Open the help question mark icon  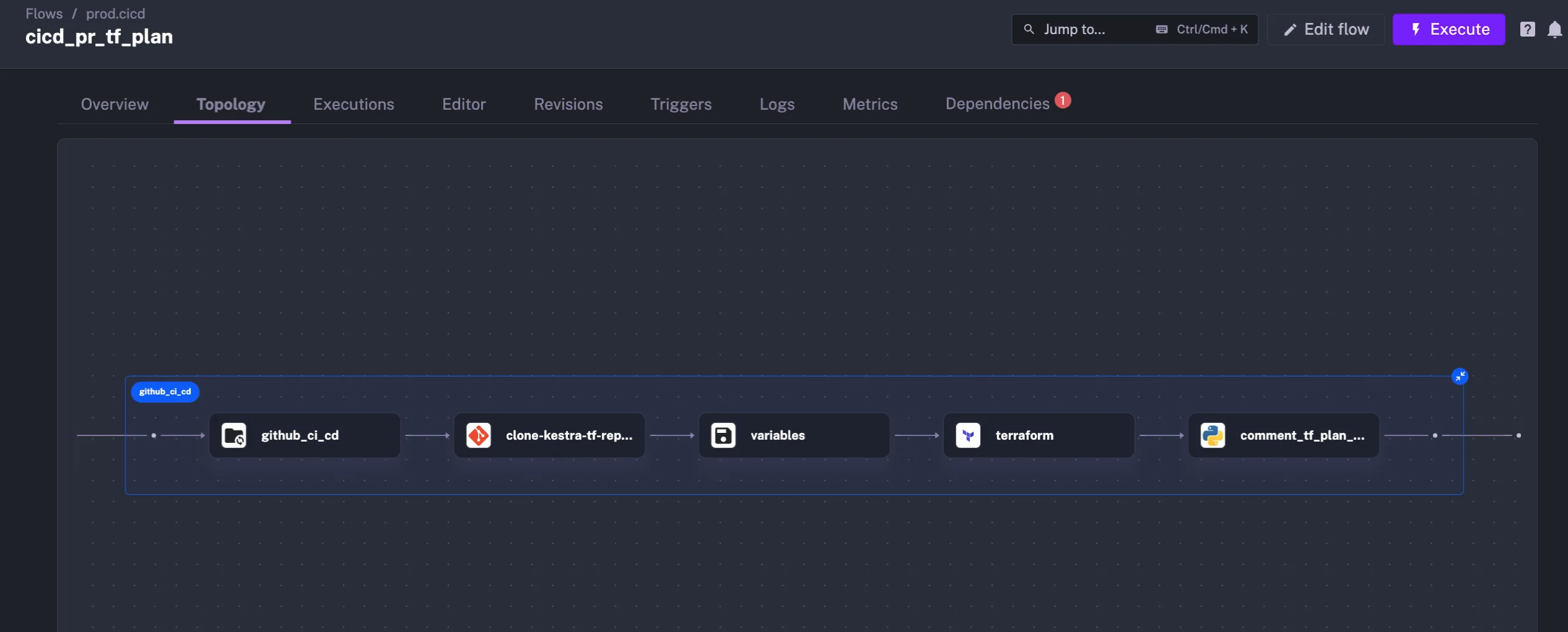(x=1528, y=29)
